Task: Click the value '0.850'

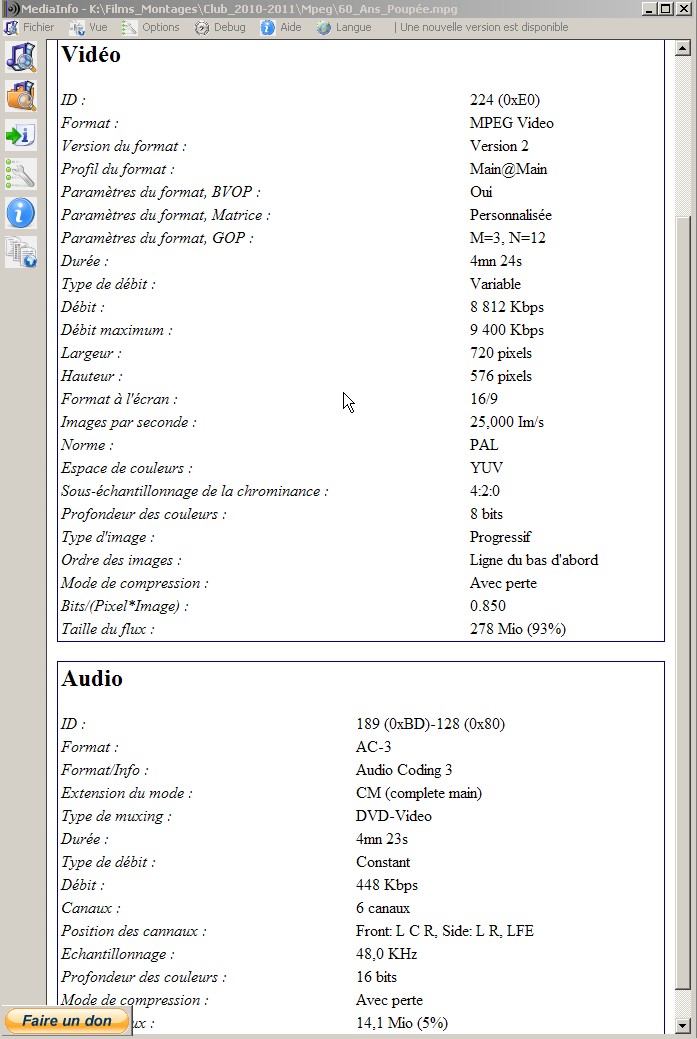Action: [488, 606]
